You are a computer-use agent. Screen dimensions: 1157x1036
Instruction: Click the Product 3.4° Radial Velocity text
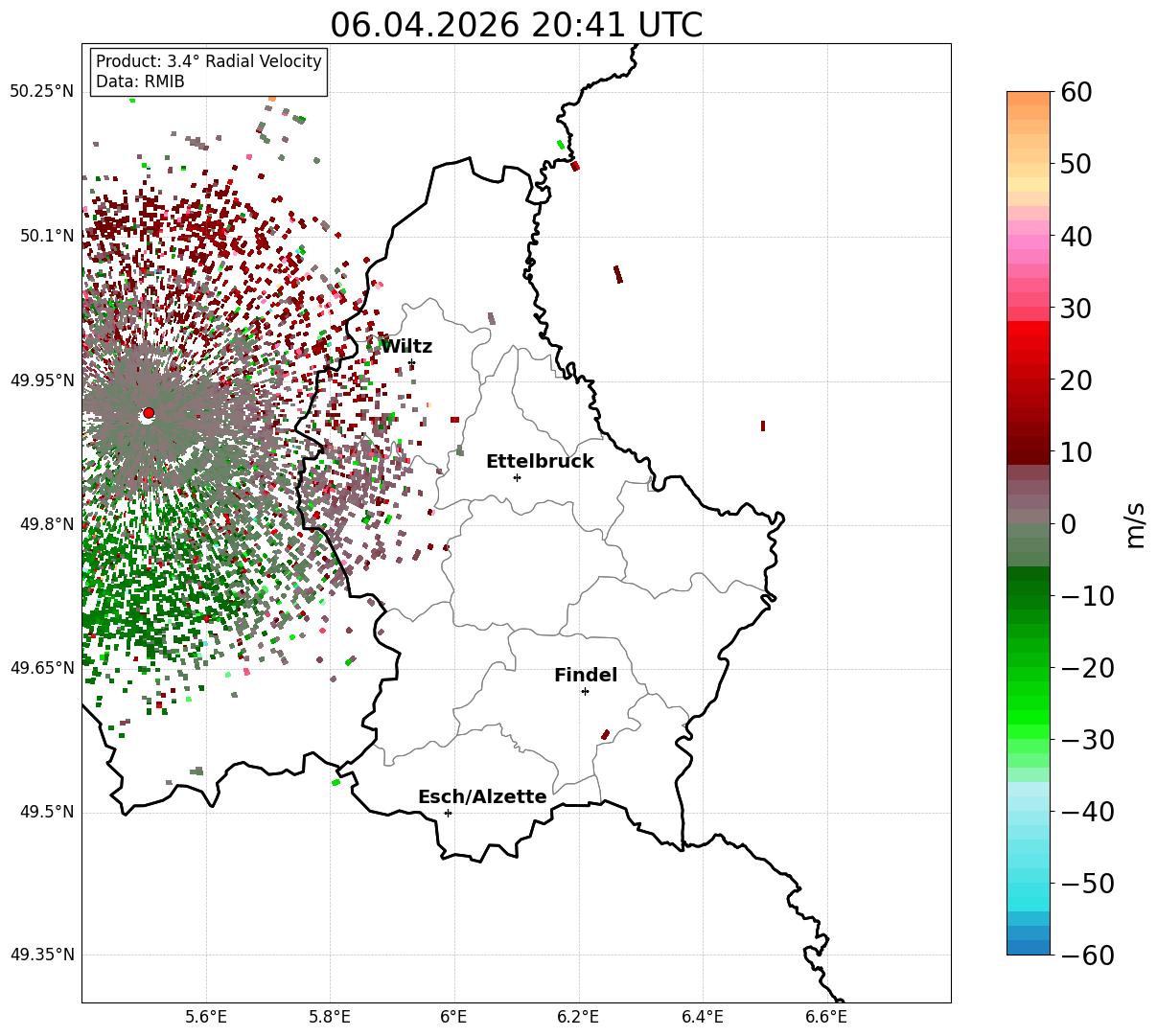pos(209,61)
